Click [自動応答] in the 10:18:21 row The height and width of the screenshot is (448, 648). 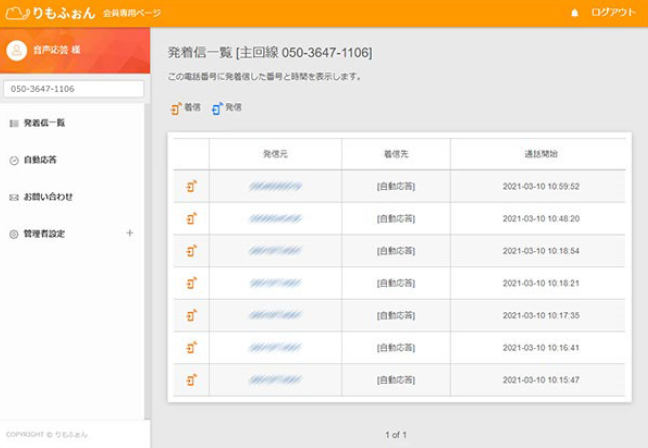(396, 283)
